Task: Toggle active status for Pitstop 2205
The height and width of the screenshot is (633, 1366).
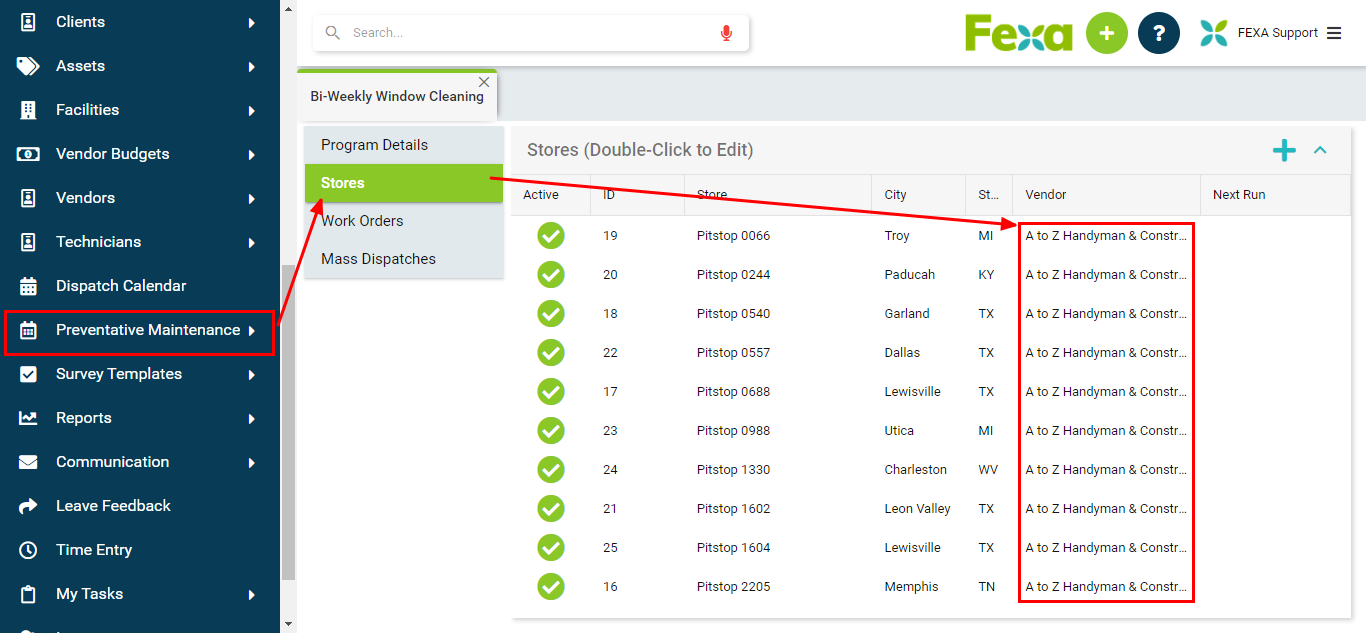Action: (551, 587)
